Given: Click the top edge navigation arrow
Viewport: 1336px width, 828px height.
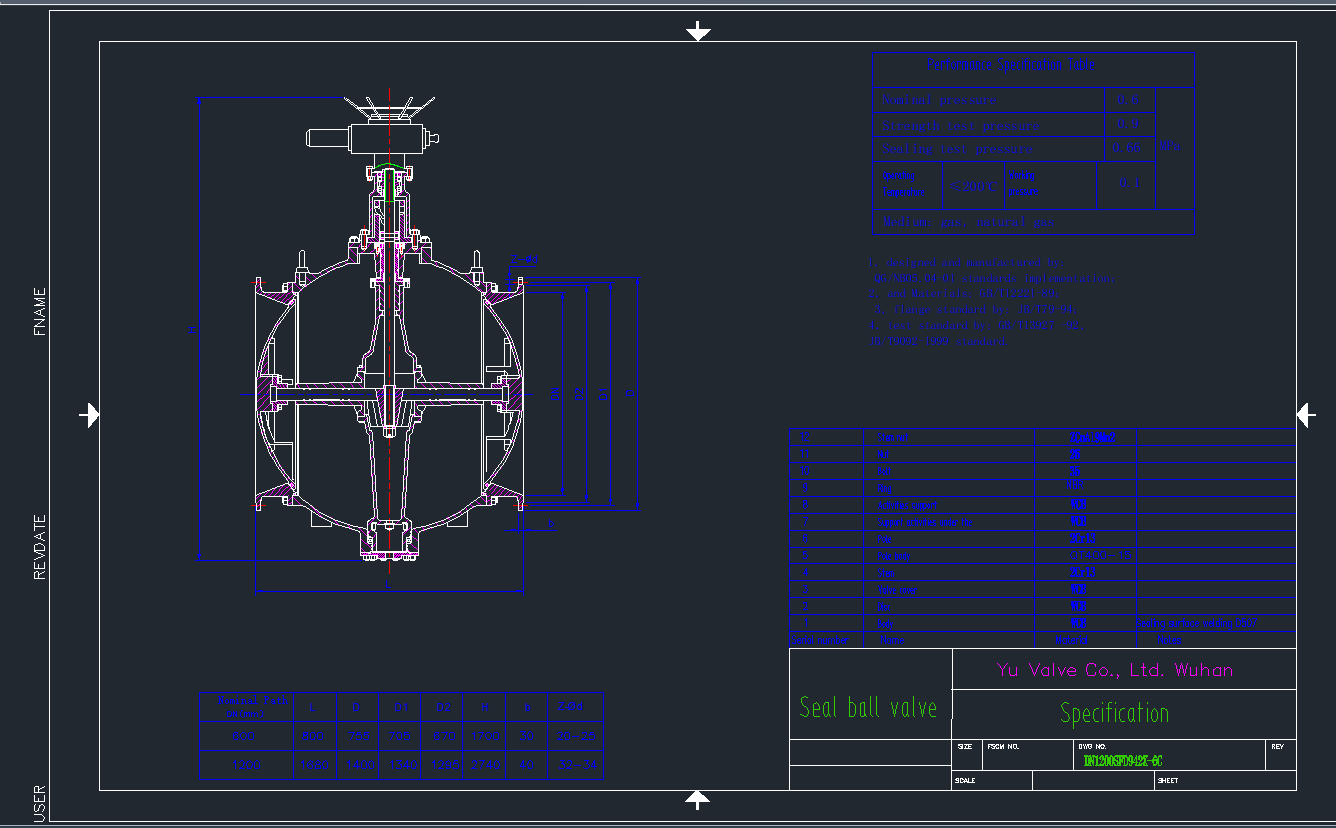Looking at the screenshot, I should (x=698, y=29).
